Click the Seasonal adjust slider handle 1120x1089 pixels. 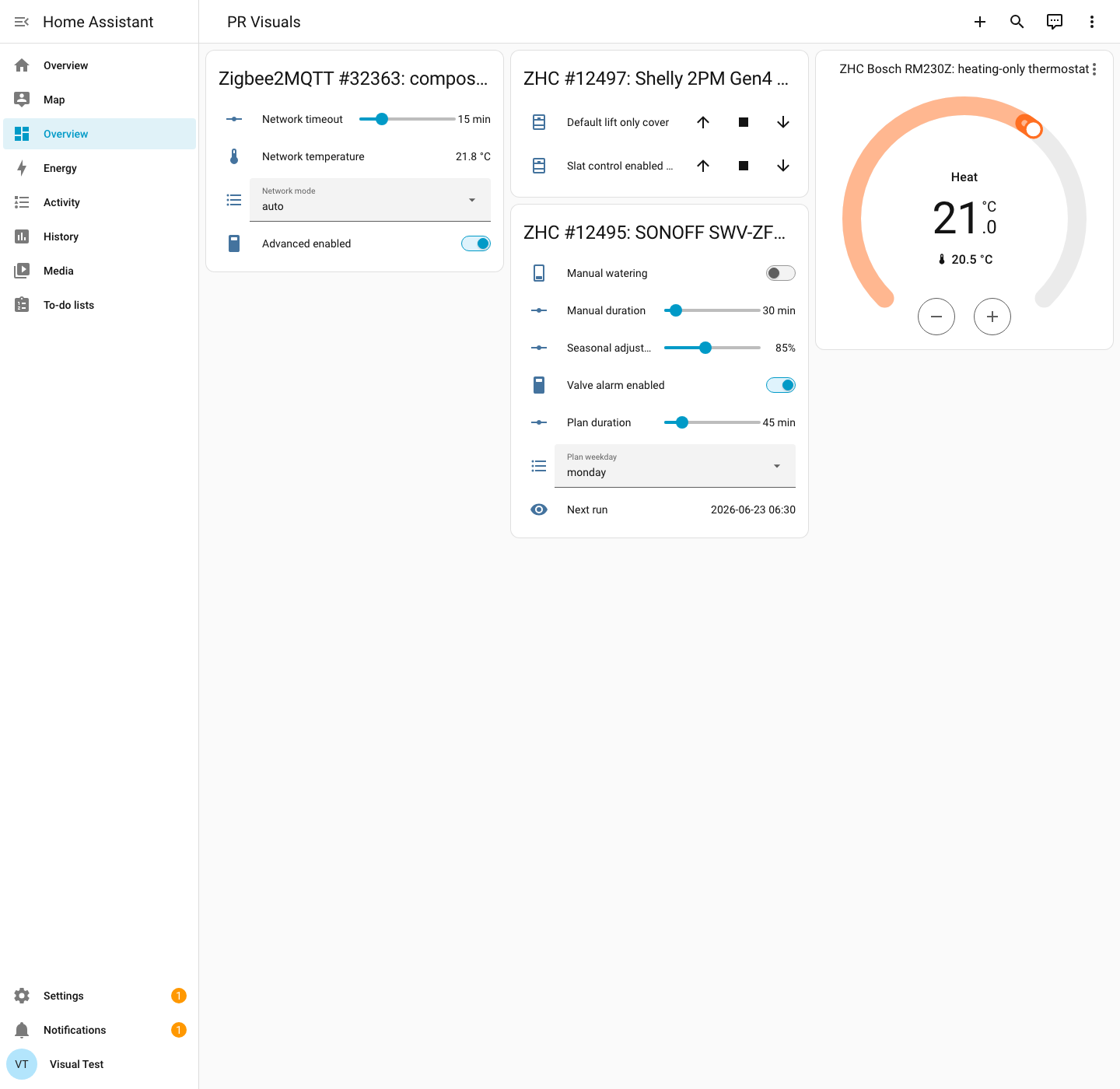[705, 348]
